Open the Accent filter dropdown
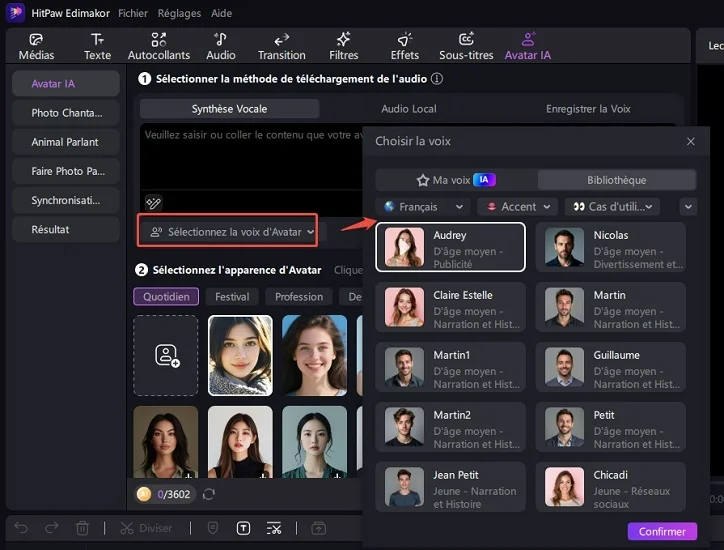The height and width of the screenshot is (550, 724). click(517, 207)
